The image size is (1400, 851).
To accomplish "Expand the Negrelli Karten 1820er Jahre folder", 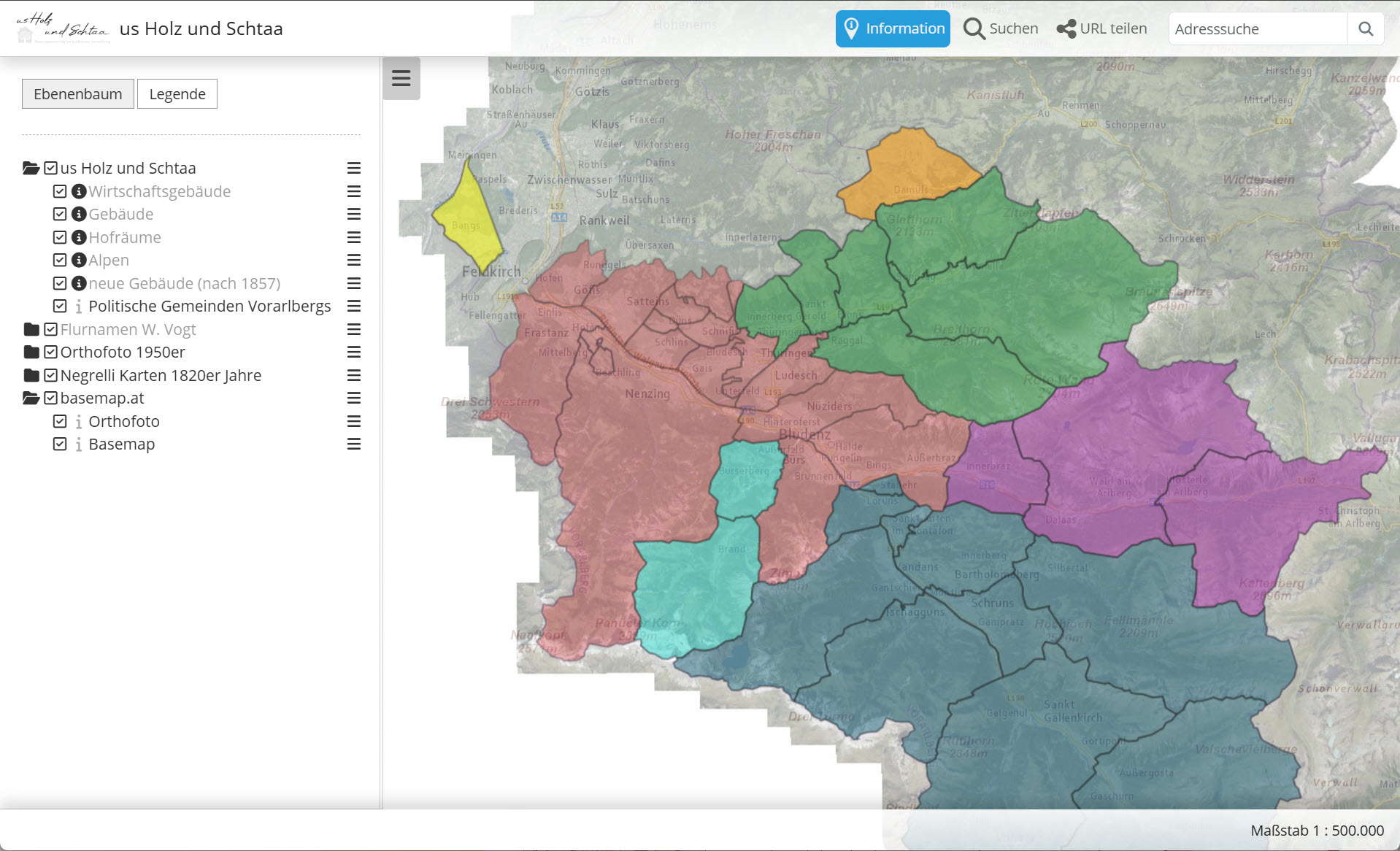I will 31,375.
